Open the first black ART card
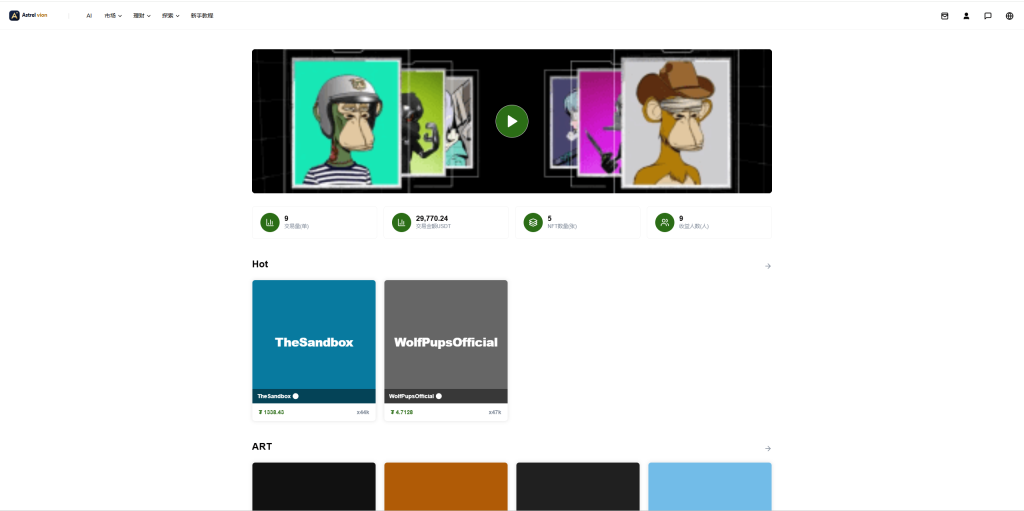Image resolution: width=1024 pixels, height=511 pixels. tap(314, 486)
